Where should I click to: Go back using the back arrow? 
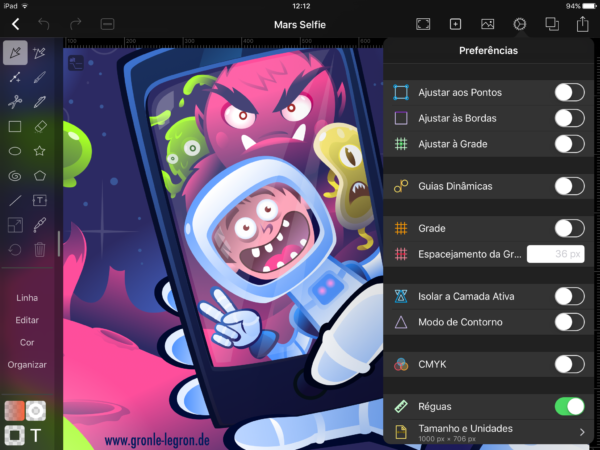[15, 24]
